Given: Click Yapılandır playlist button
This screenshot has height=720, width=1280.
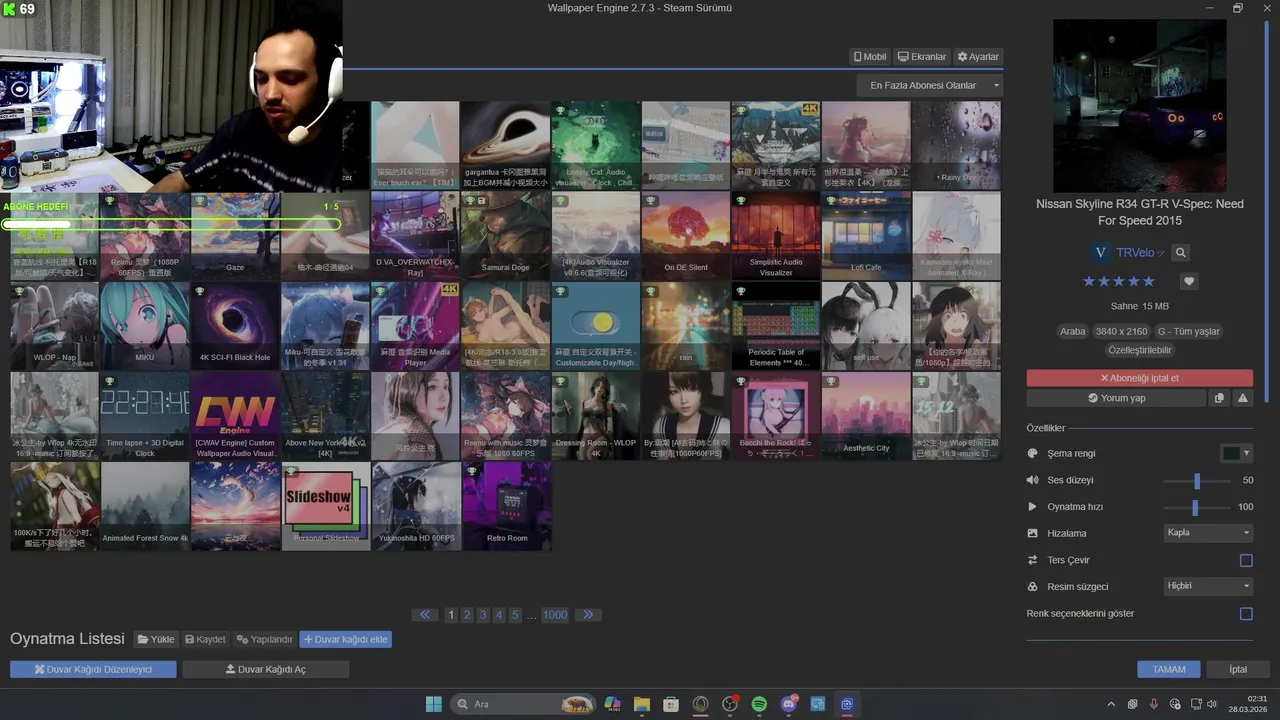Looking at the screenshot, I should coord(265,639).
